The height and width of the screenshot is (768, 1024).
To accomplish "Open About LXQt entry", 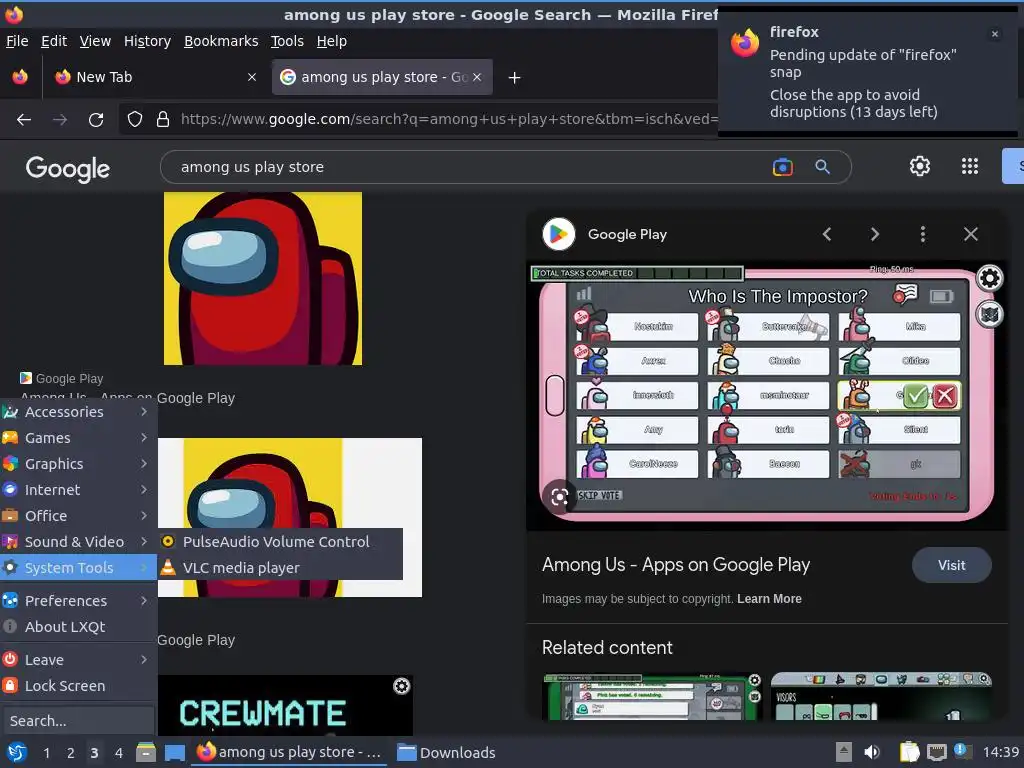I will 78,627.
